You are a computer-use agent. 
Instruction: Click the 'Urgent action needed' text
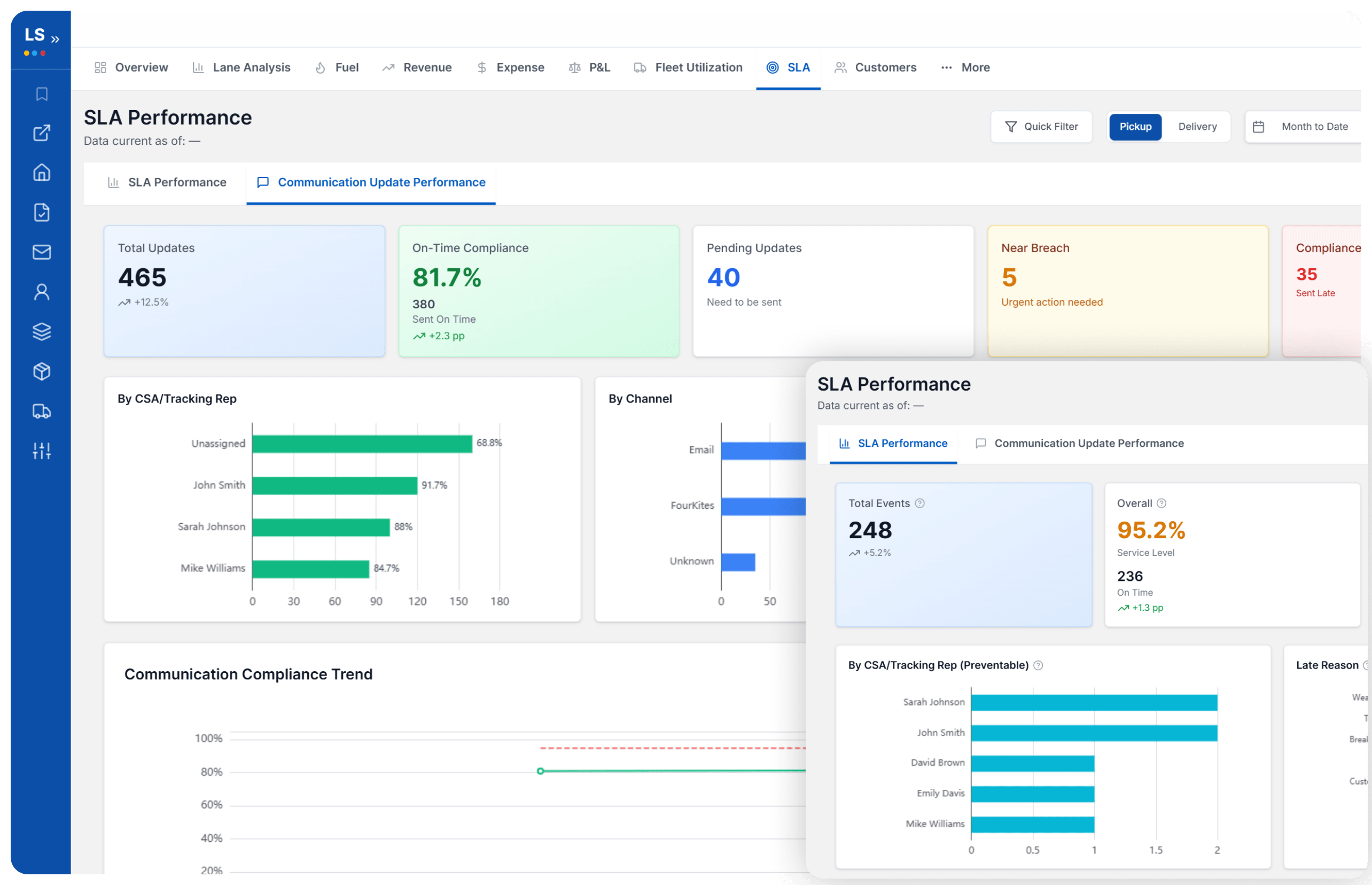tap(1052, 302)
